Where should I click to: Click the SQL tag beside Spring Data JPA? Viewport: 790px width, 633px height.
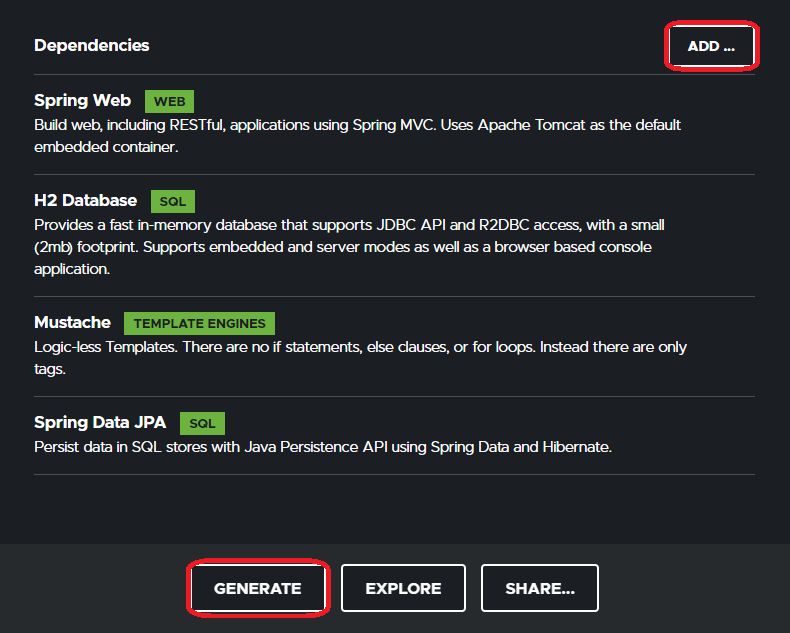coord(203,423)
